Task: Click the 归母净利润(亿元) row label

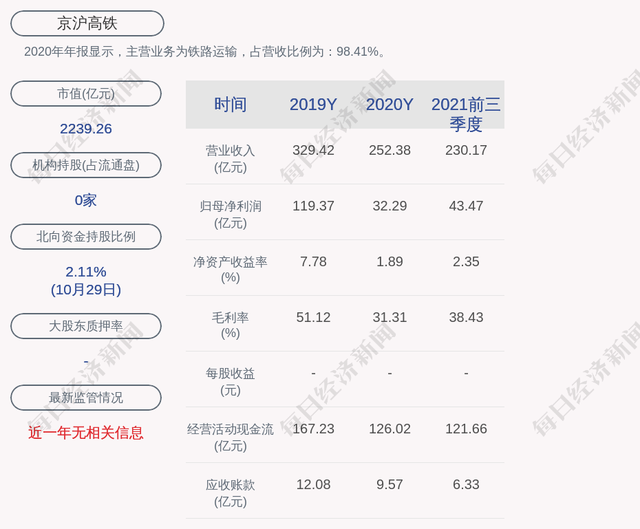Action: [230, 215]
